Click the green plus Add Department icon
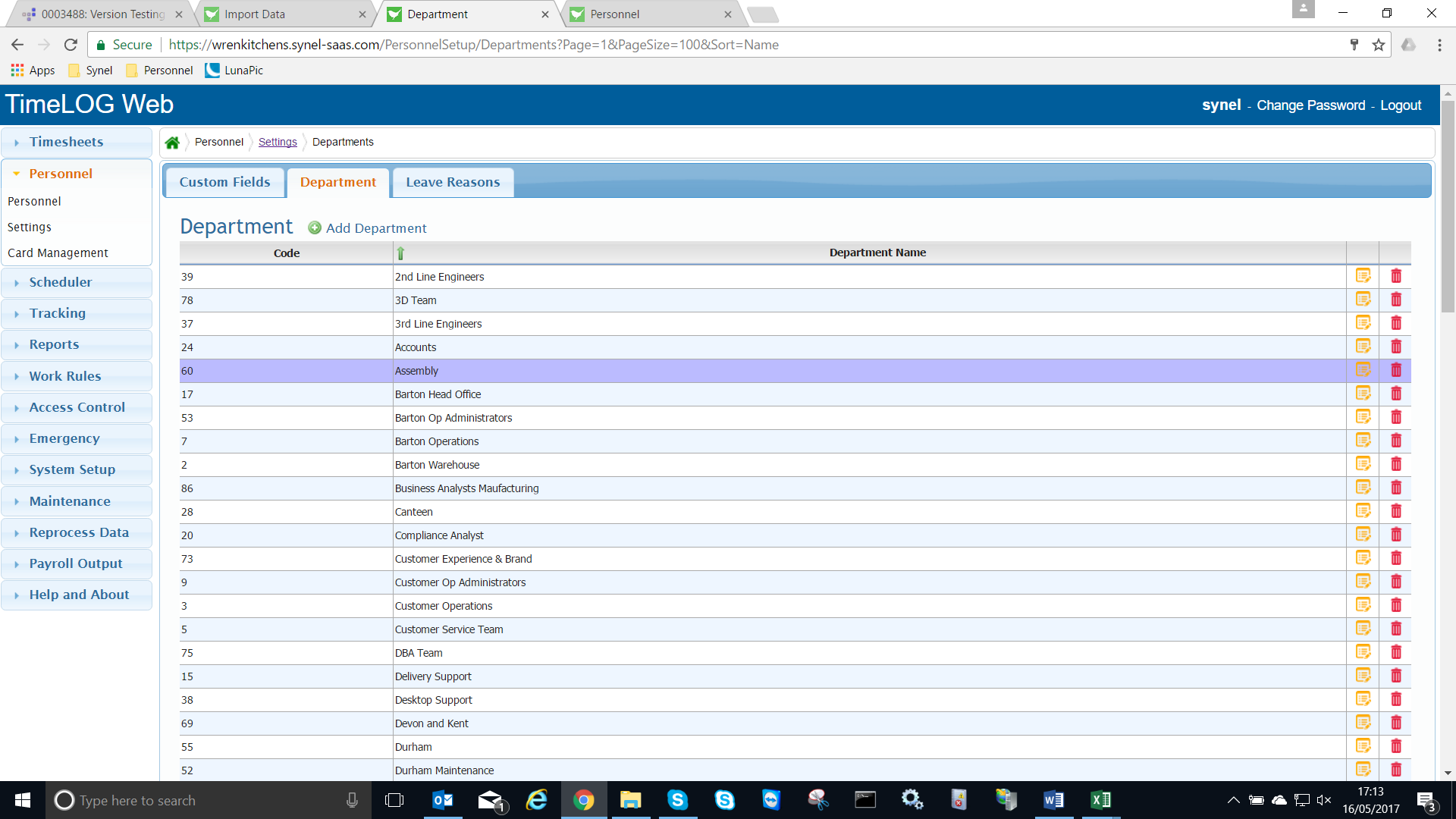The width and height of the screenshot is (1456, 819). [x=315, y=228]
